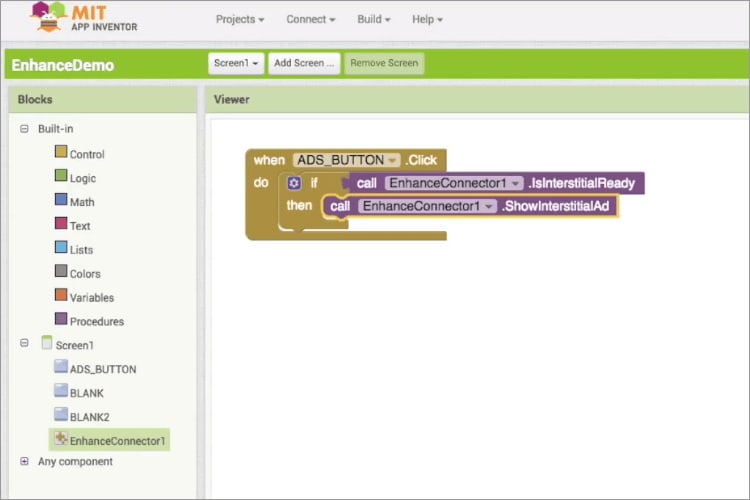Select the Math category color swatch
This screenshot has height=500, width=750.
pos(61,200)
